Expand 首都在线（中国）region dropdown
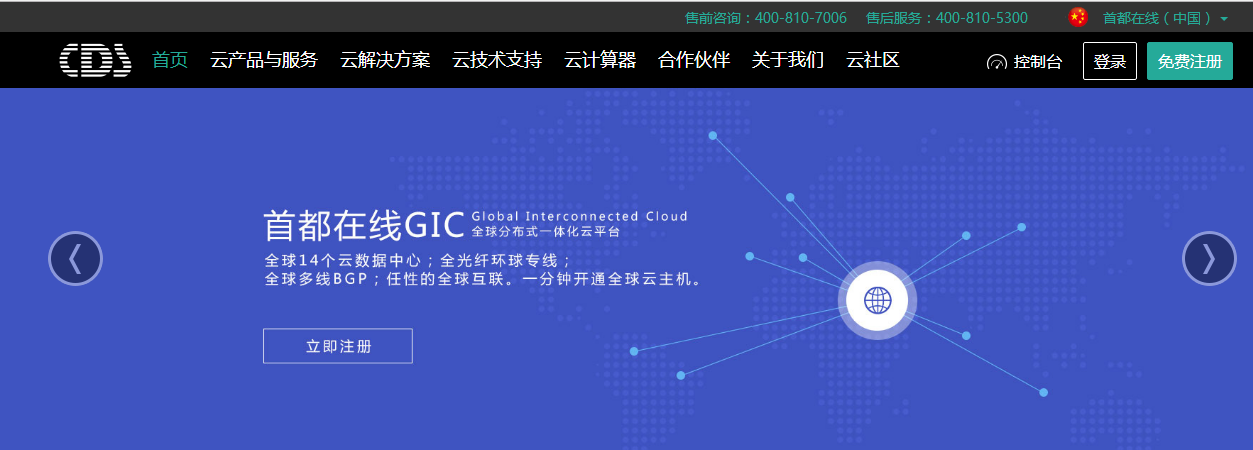Screen dimensions: 1253x450 pos(1165,18)
